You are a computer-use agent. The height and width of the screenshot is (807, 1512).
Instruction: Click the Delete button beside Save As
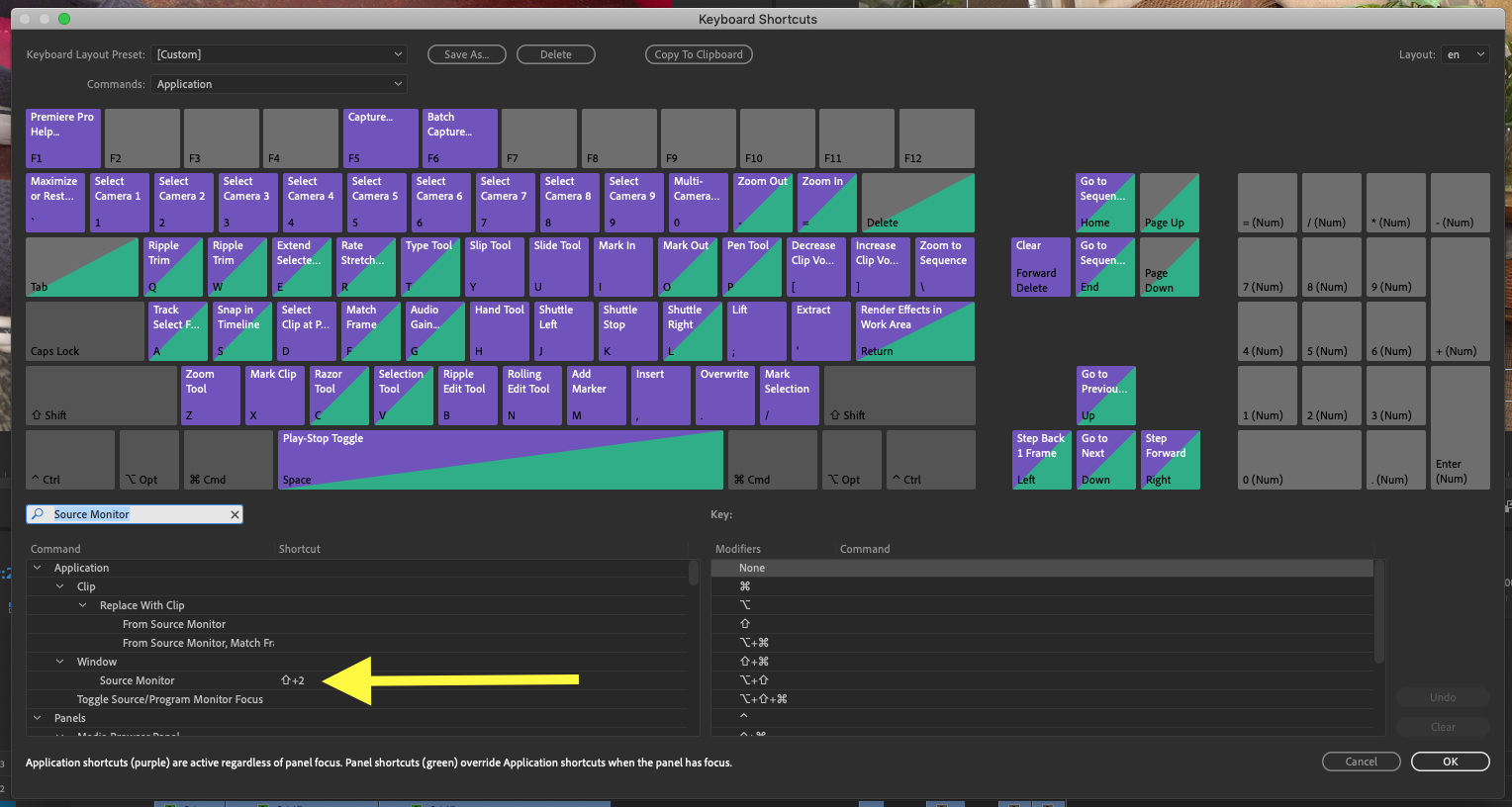(556, 54)
